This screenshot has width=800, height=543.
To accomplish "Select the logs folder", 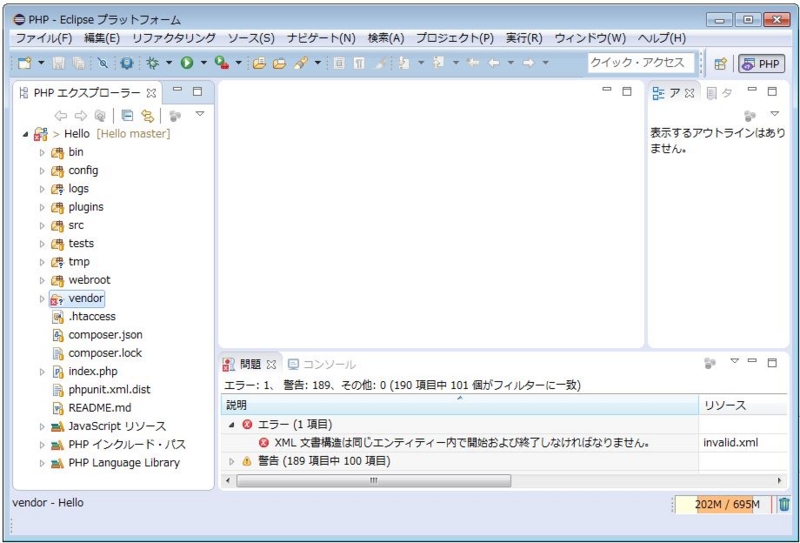I will [x=78, y=189].
